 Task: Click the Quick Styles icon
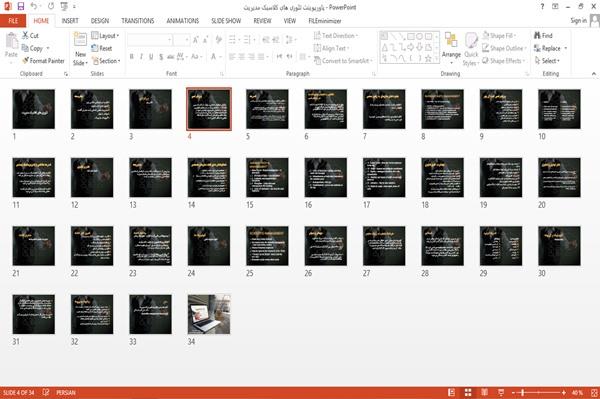click(471, 41)
